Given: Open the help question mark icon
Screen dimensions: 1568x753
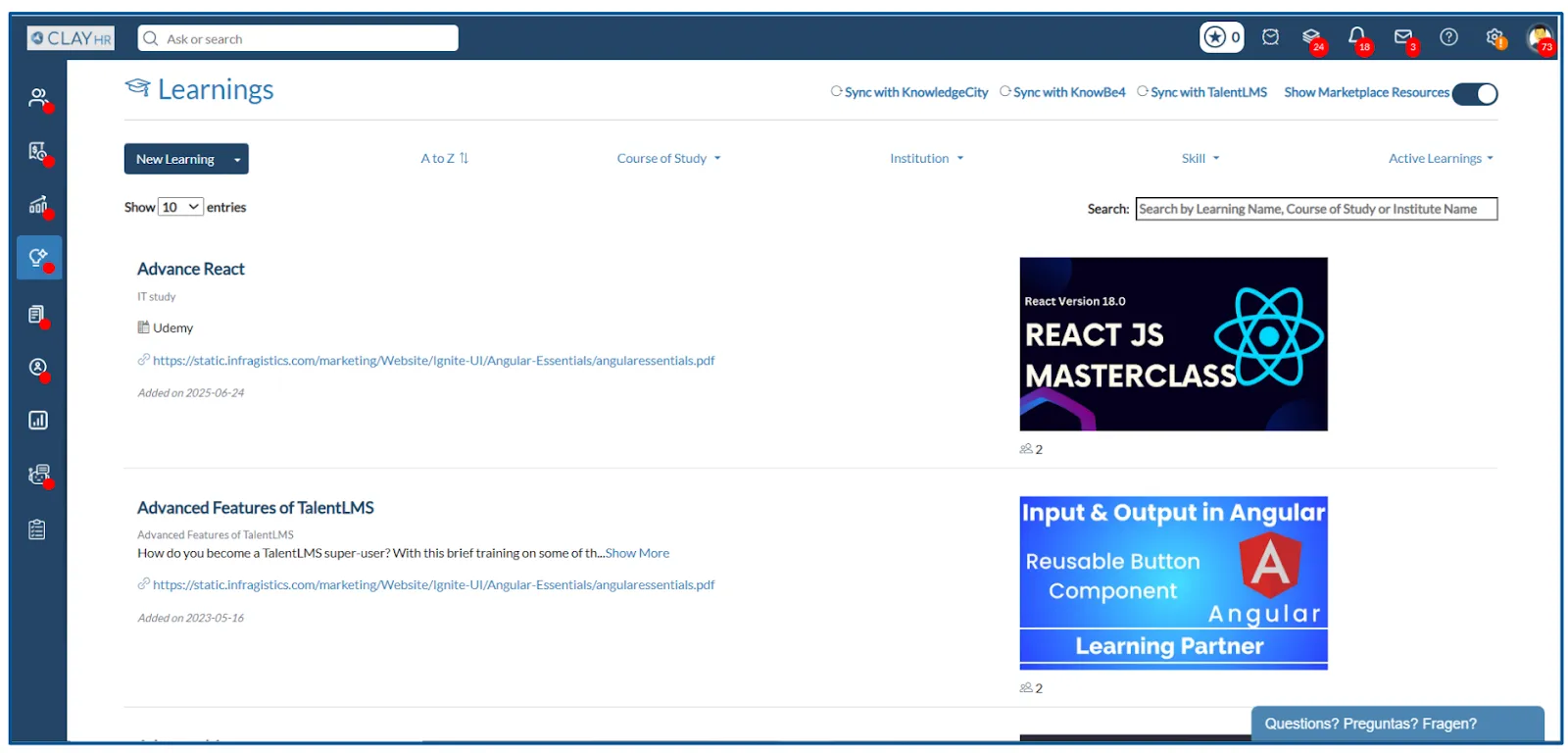Looking at the screenshot, I should point(1448,37).
